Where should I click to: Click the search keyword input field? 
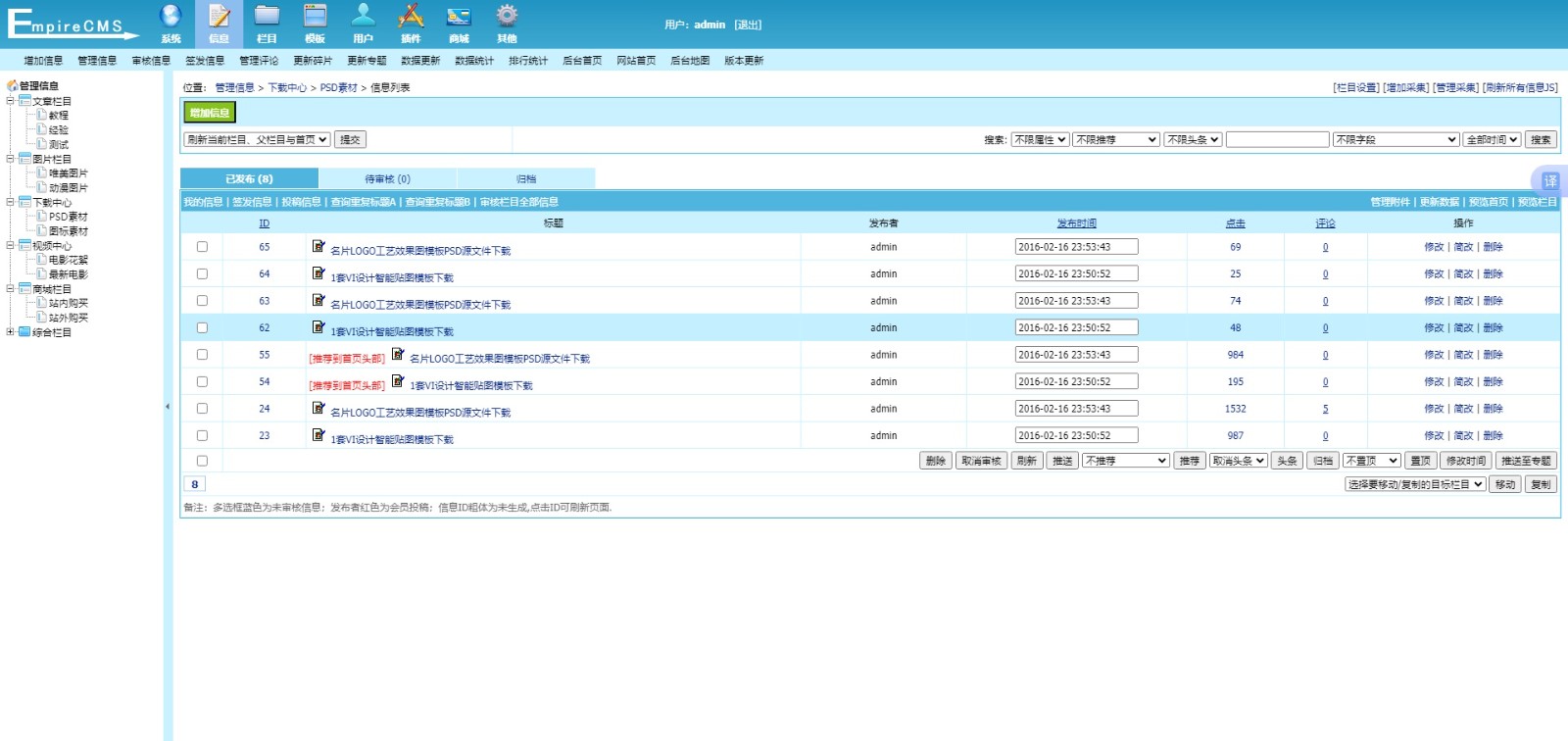pos(1277,140)
